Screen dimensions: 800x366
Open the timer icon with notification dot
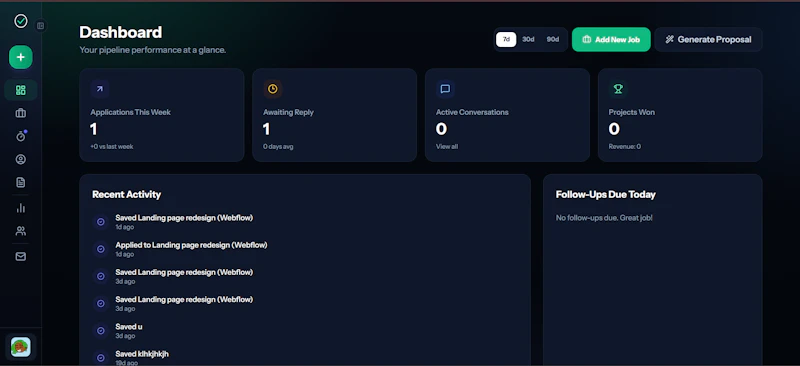point(21,136)
